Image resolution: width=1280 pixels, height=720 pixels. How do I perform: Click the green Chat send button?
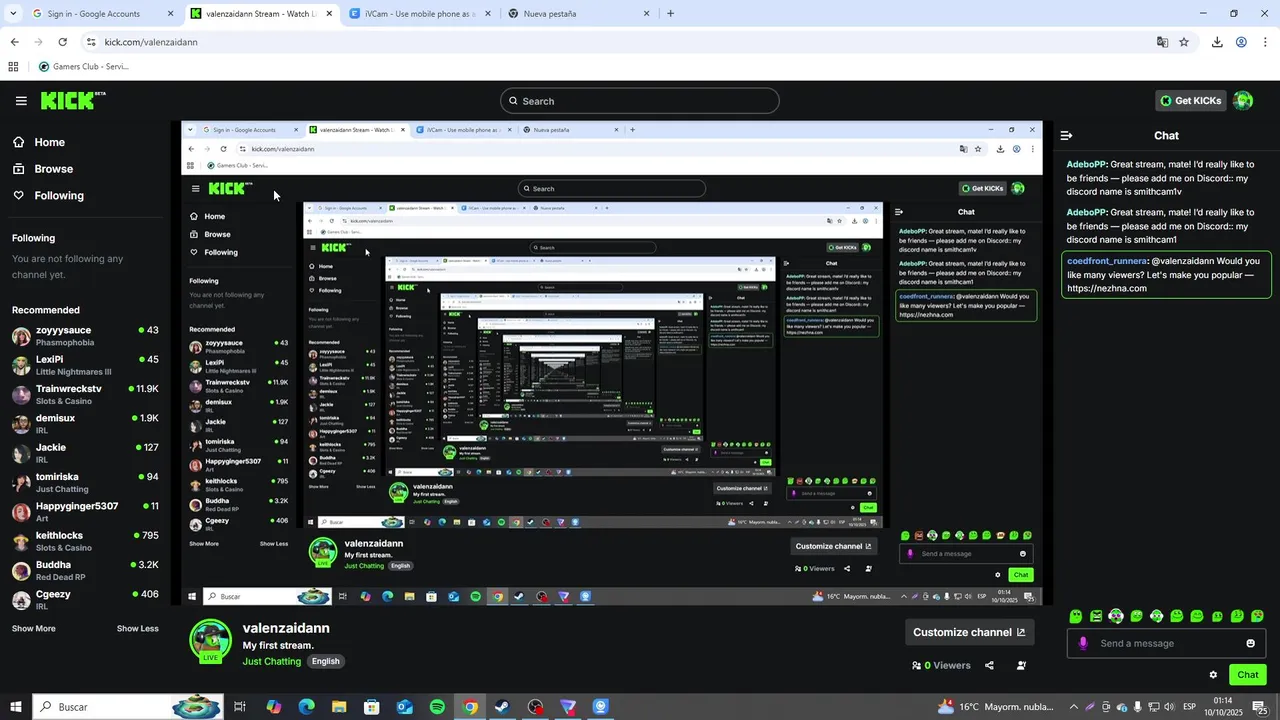[1248, 675]
